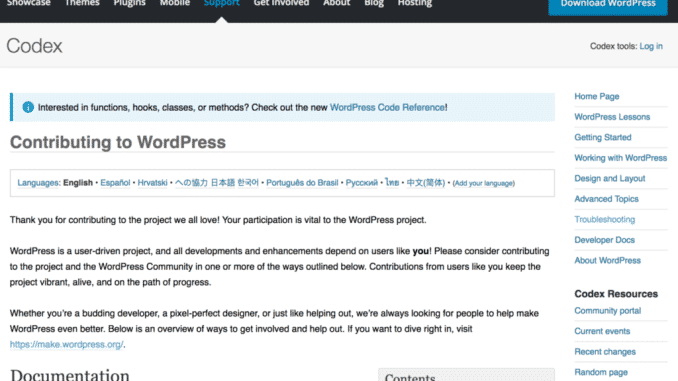Image resolution: width=678 pixels, height=381 pixels.
Task: Go to the About nav item
Action: tap(336, 3)
